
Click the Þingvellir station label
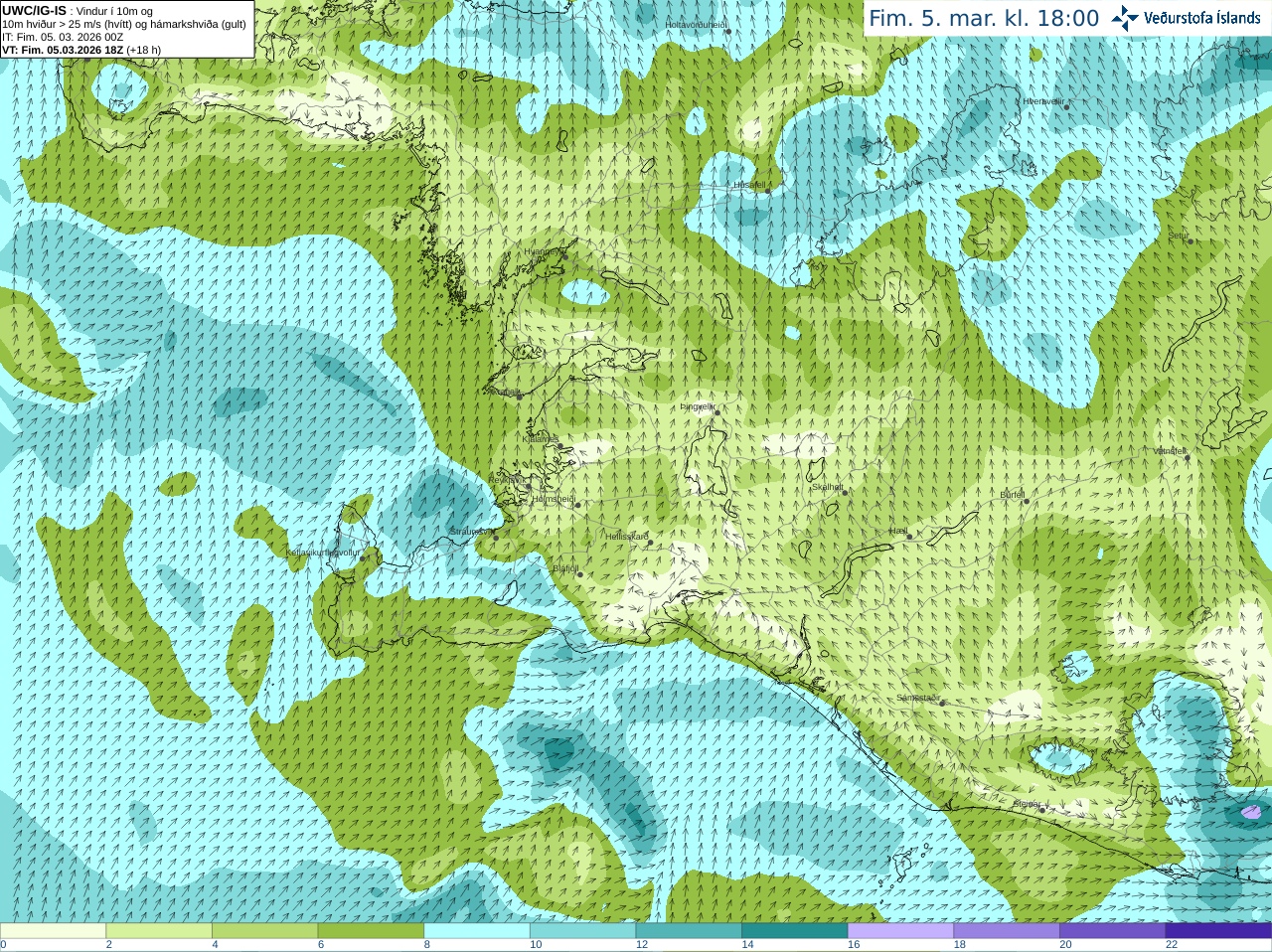point(698,406)
